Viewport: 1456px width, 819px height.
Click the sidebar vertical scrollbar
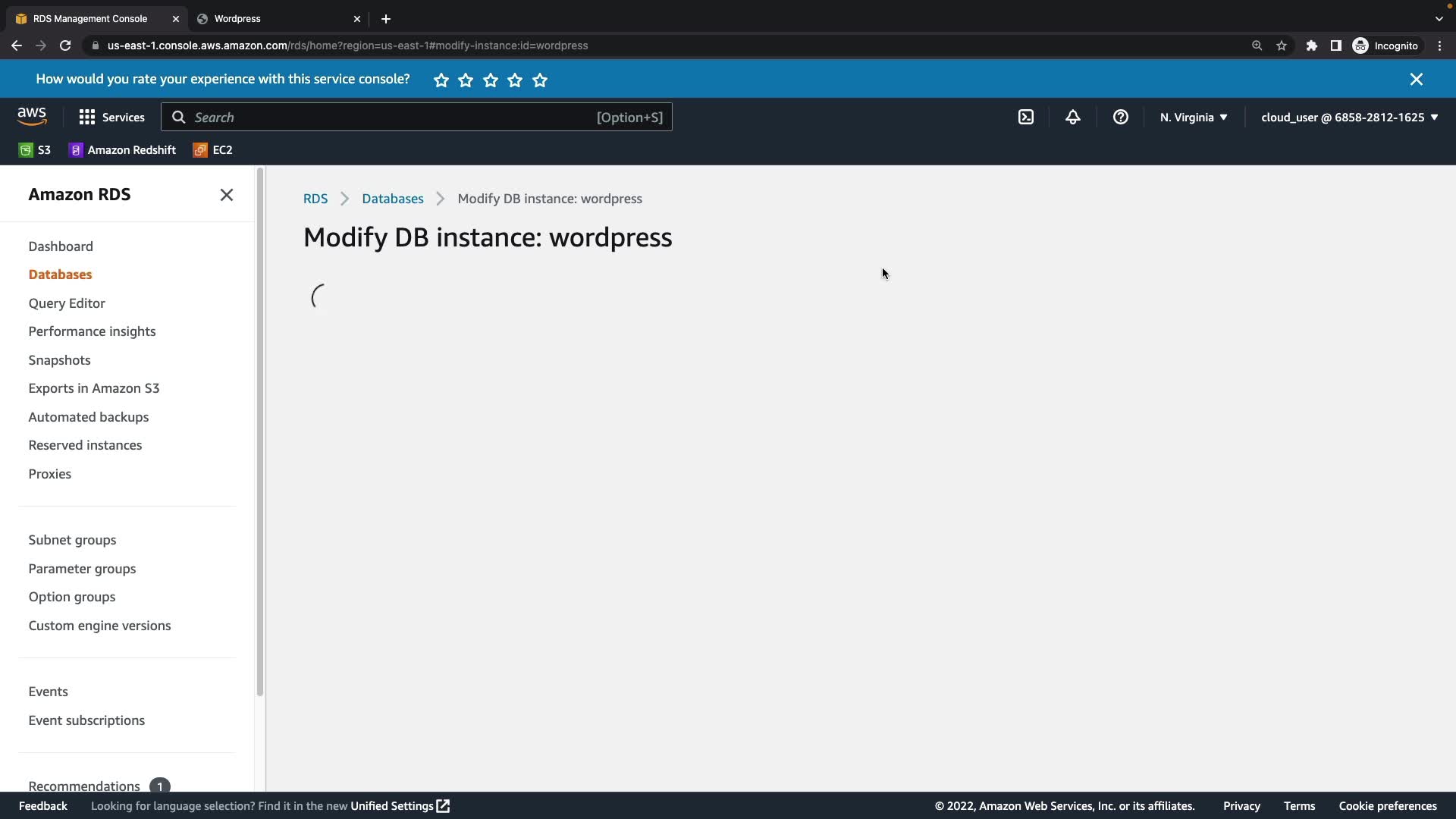tap(259, 432)
